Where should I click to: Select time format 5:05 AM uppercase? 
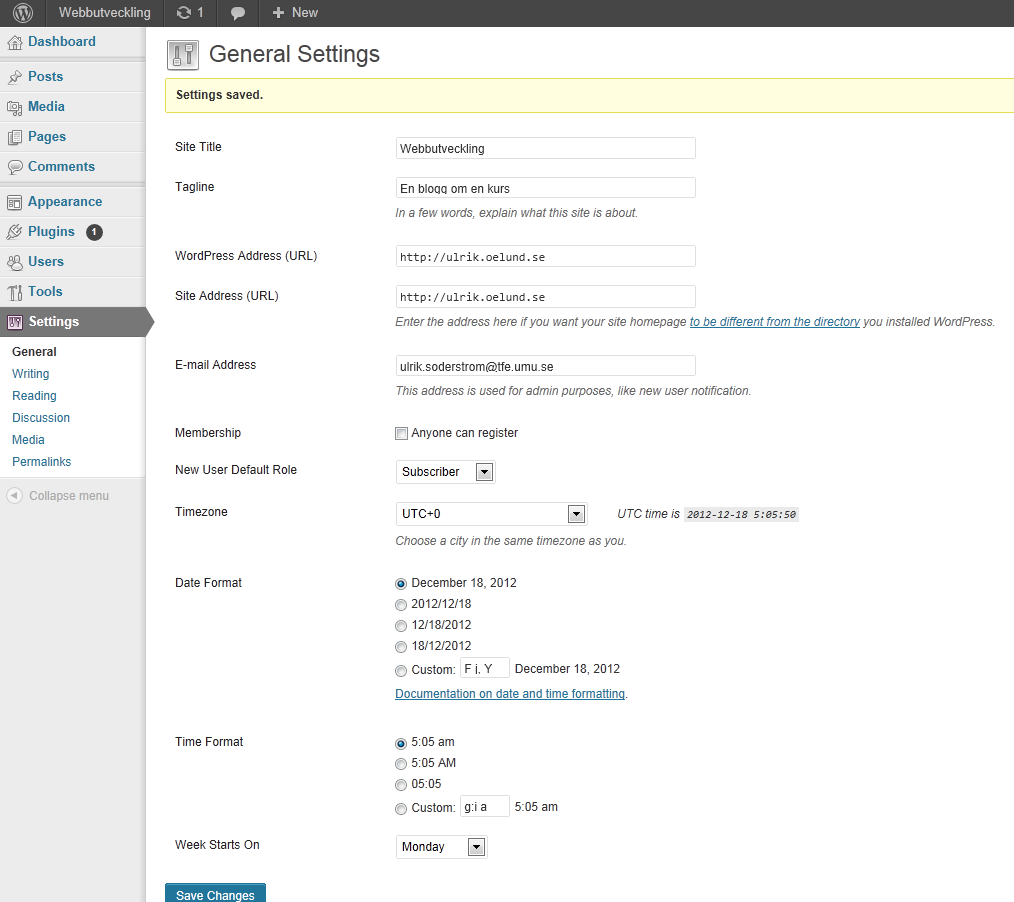(401, 764)
